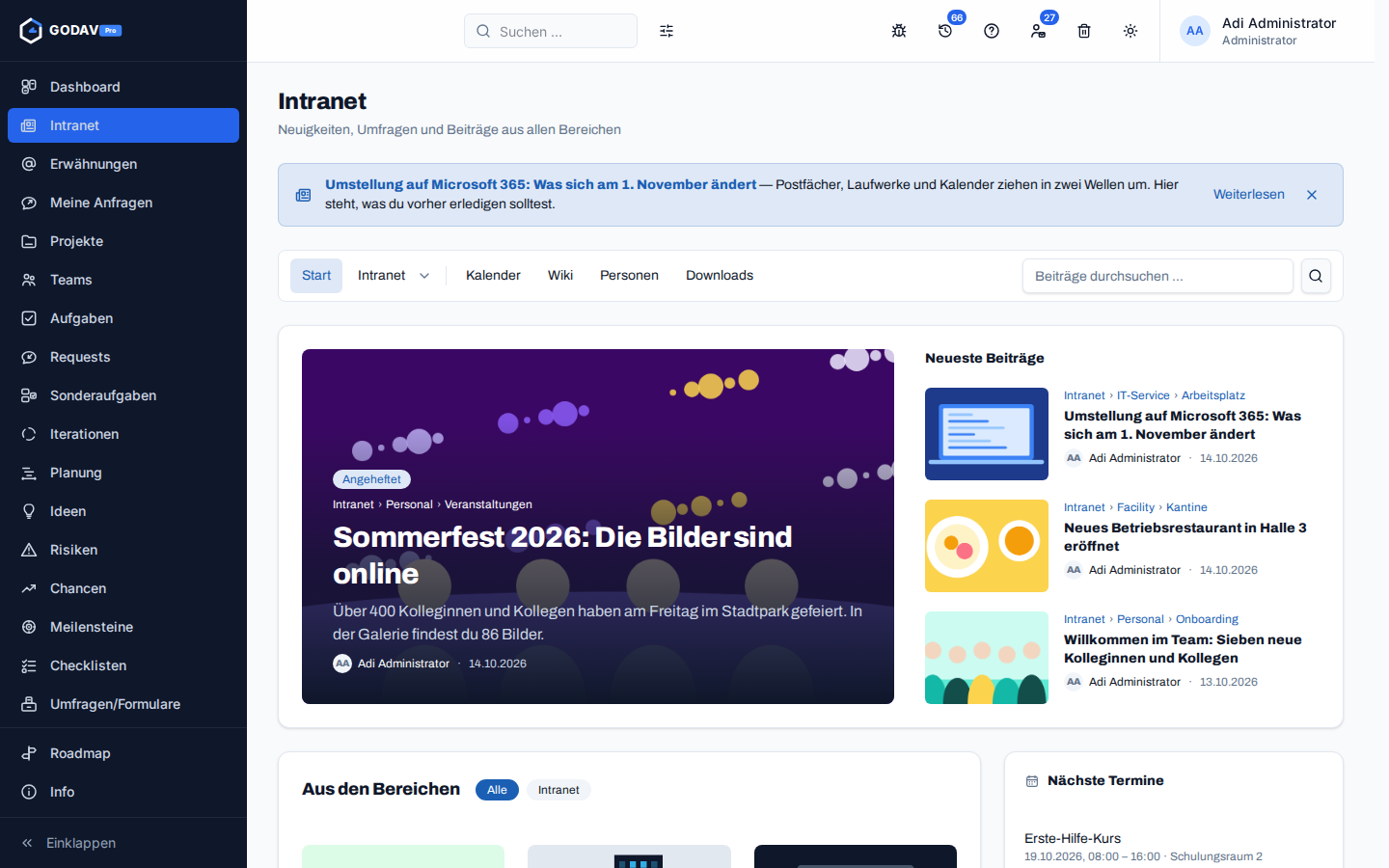This screenshot has width=1389, height=868.
Task: Open the Betriebsrestaurant post thumbnail
Action: 987,546
